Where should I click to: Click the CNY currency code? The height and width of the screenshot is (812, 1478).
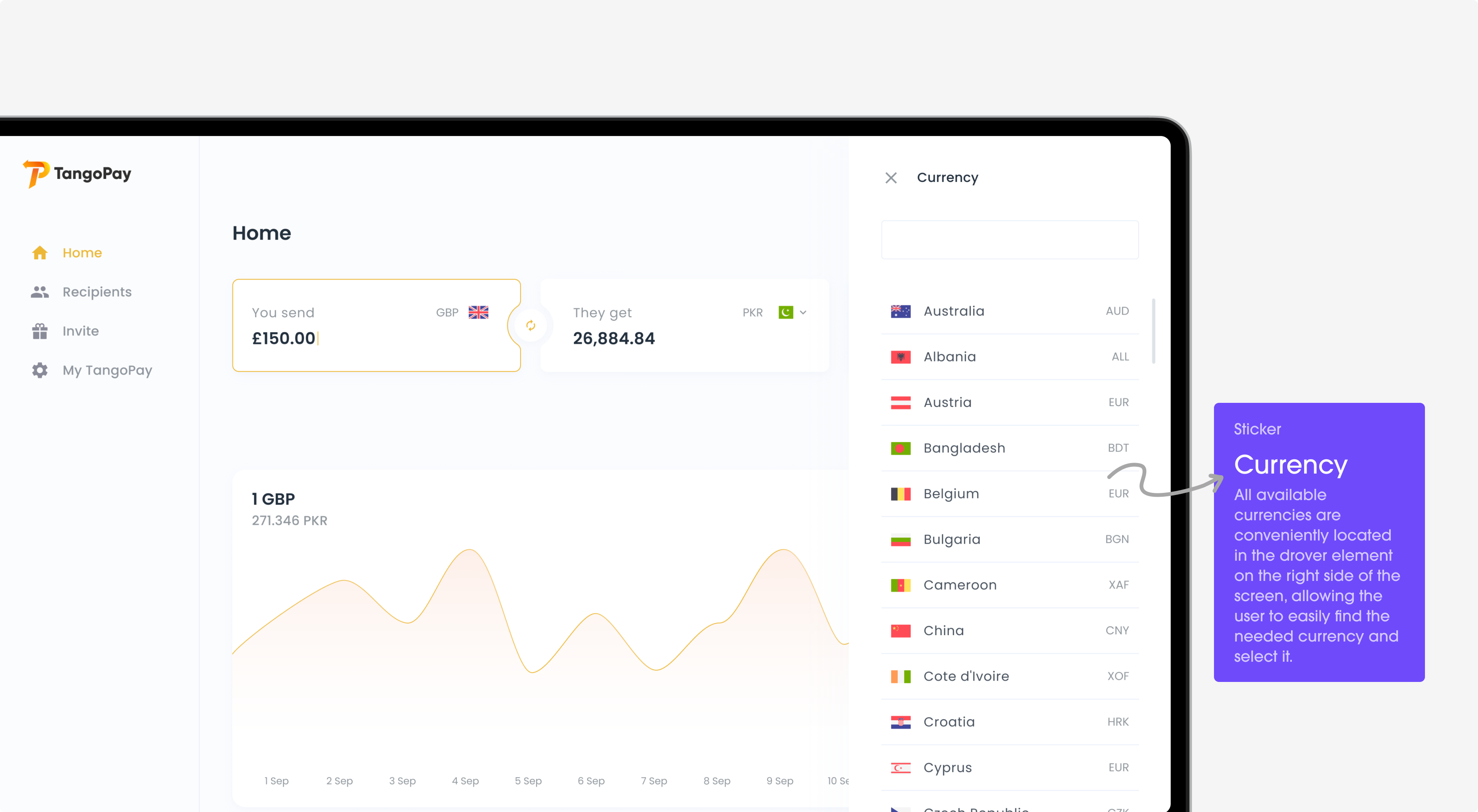coord(1117,631)
